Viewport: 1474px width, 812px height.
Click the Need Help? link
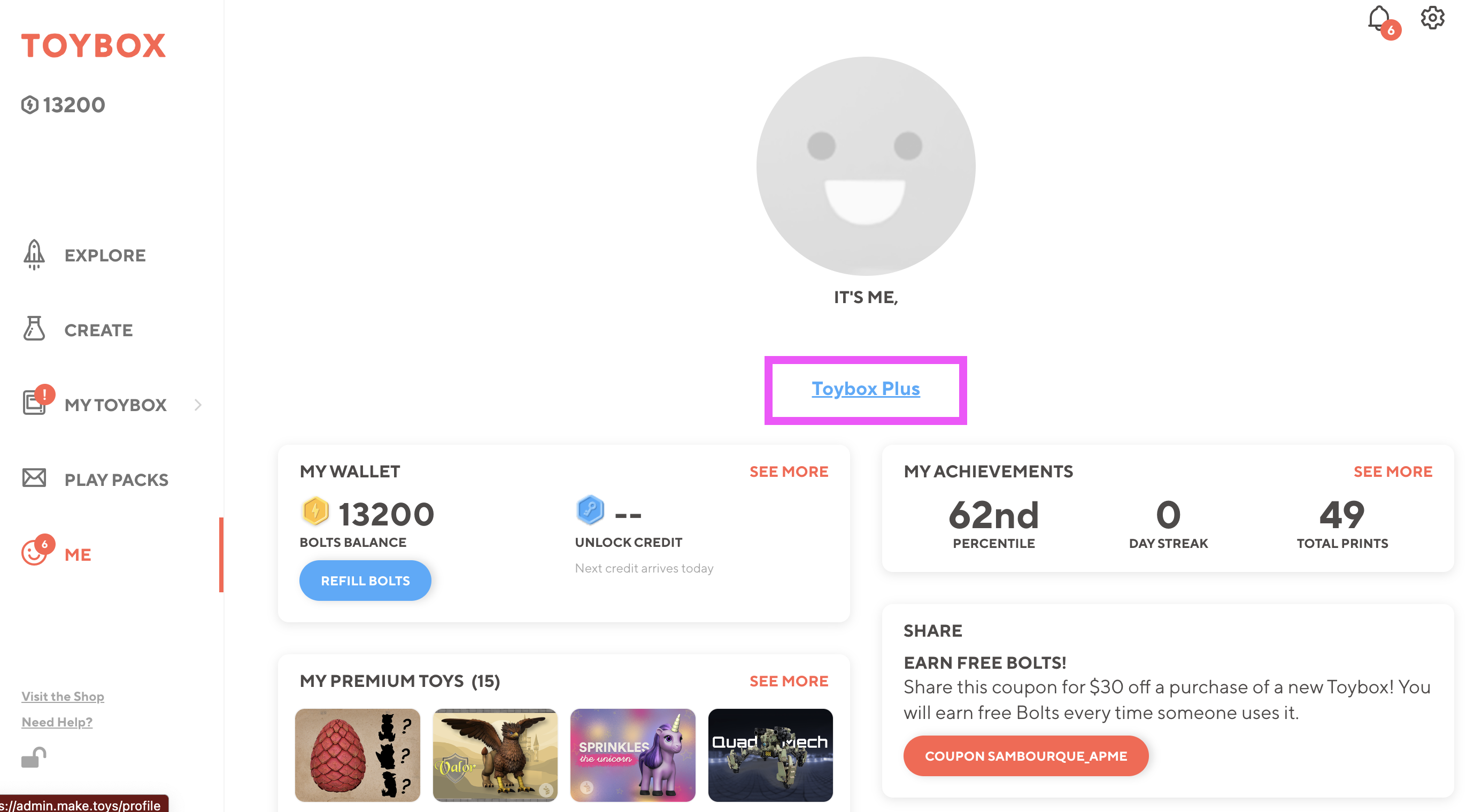tap(57, 722)
